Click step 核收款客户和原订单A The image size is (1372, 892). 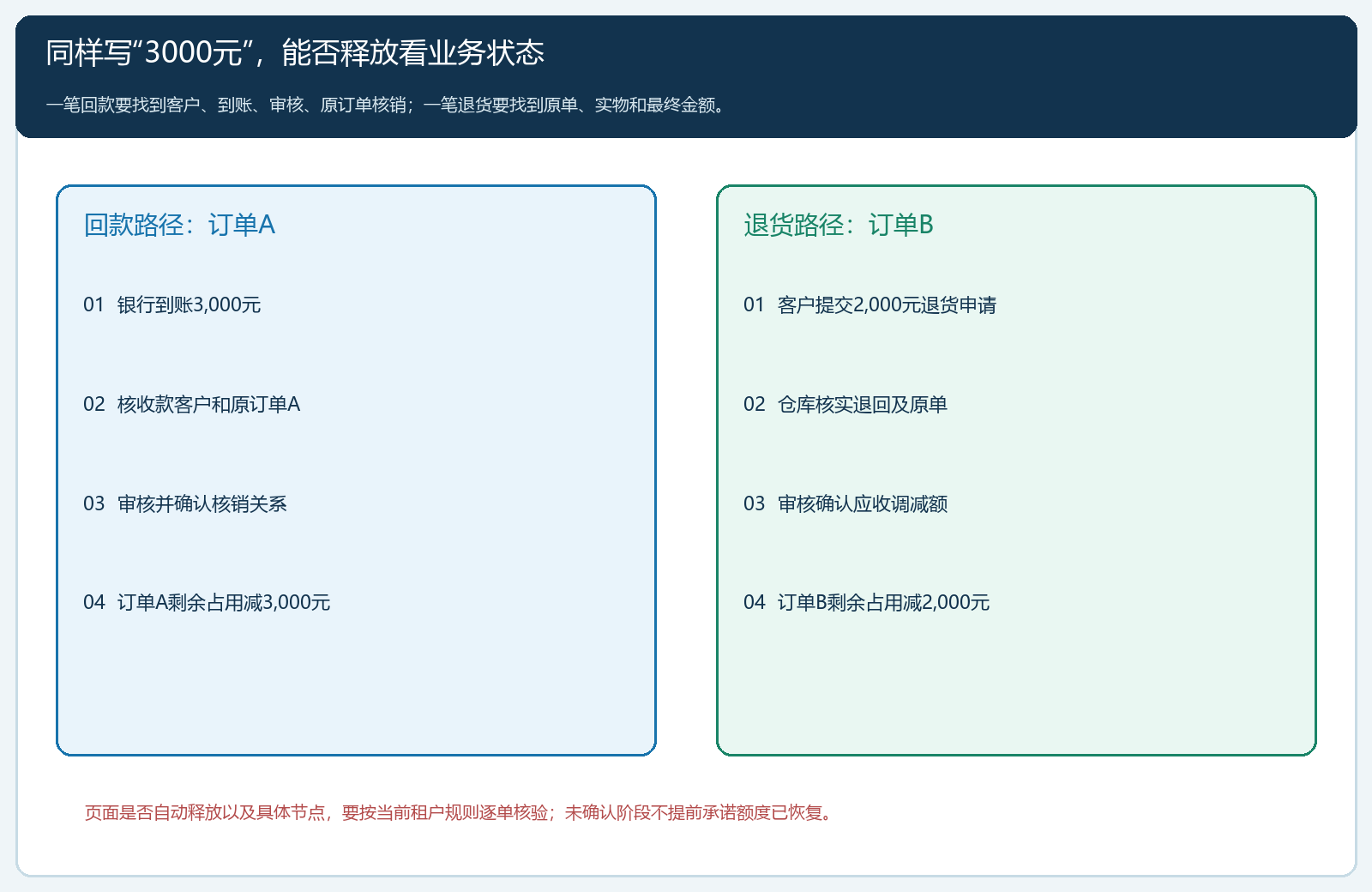point(192,404)
